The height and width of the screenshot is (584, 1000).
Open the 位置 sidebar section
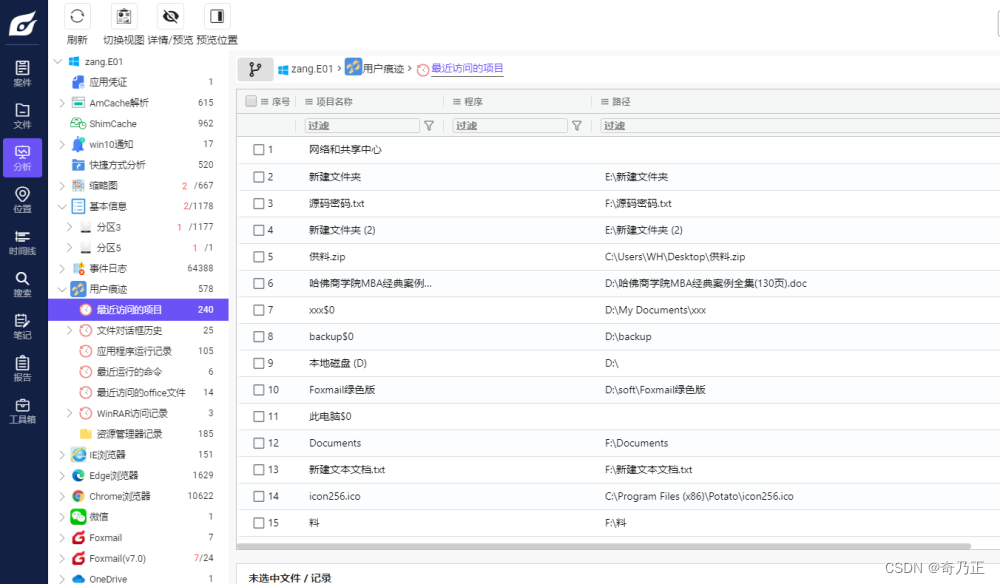coord(22,200)
